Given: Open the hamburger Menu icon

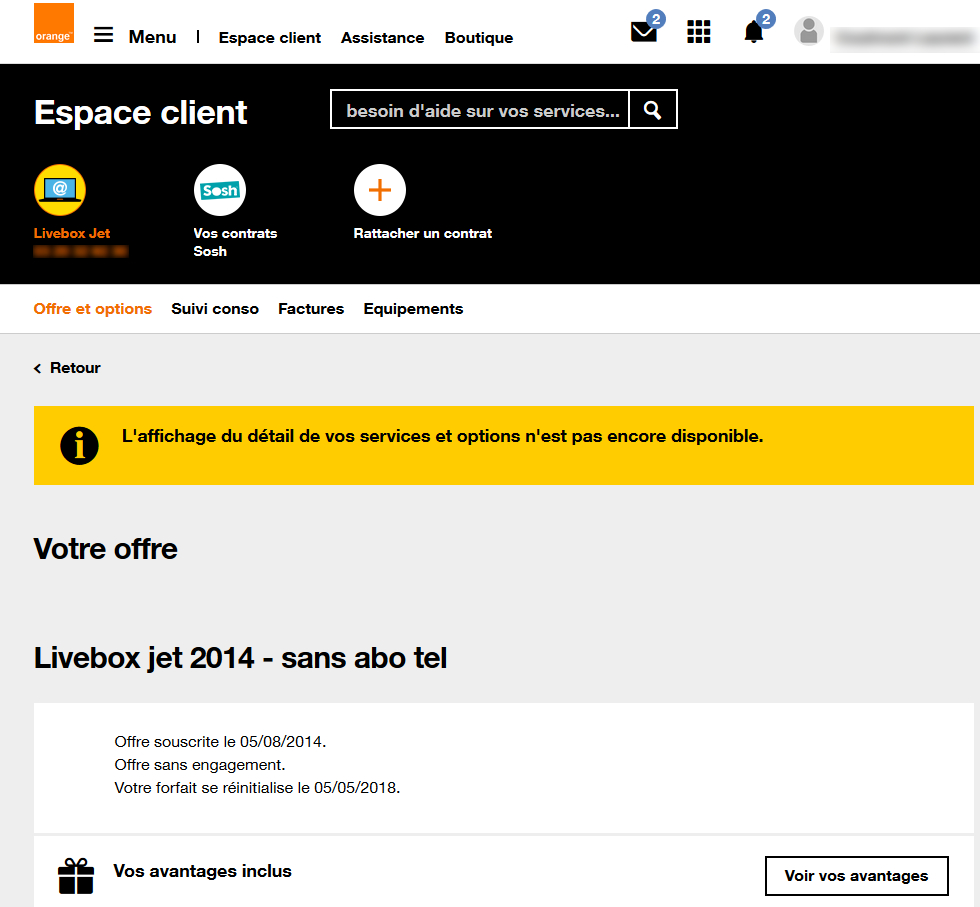Looking at the screenshot, I should 104,35.
